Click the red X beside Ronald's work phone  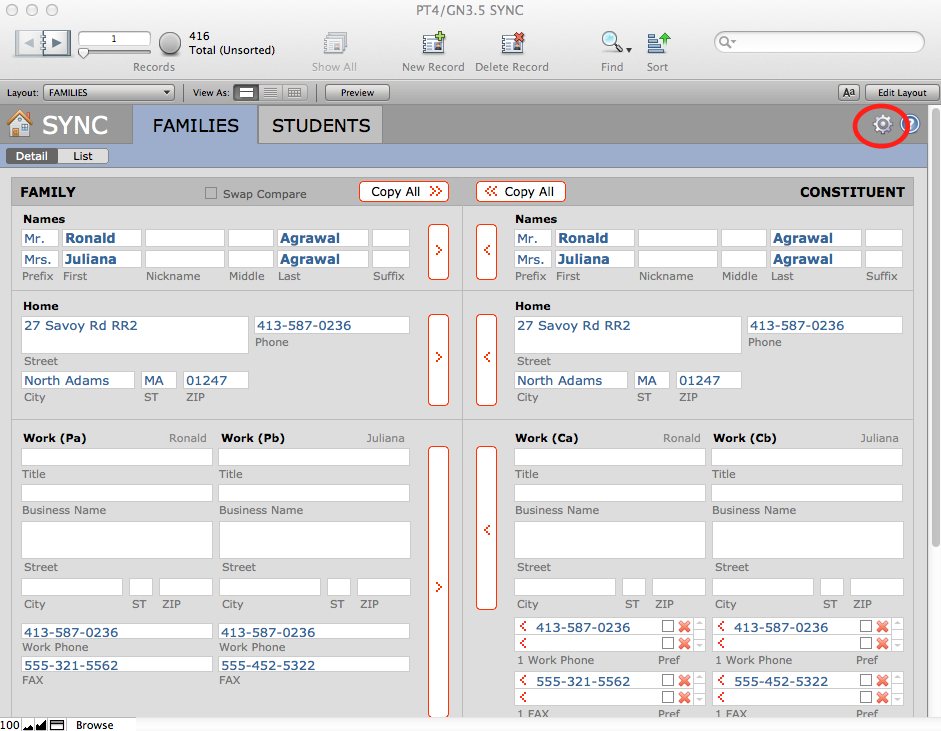pyautogui.click(x=685, y=627)
